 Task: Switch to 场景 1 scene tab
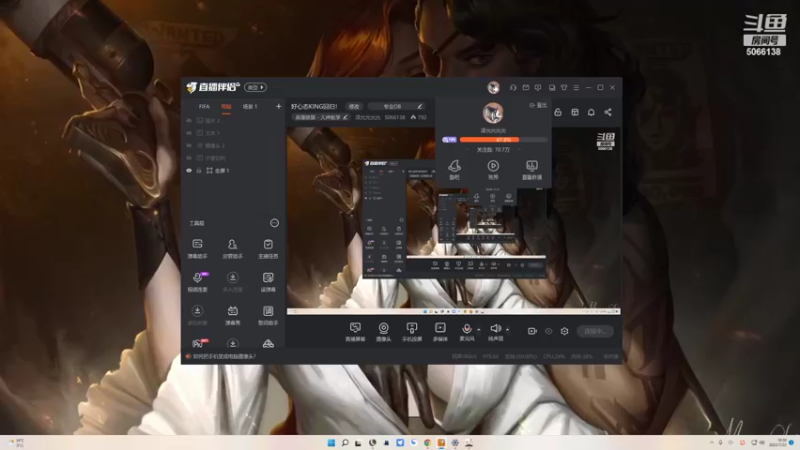[x=249, y=107]
